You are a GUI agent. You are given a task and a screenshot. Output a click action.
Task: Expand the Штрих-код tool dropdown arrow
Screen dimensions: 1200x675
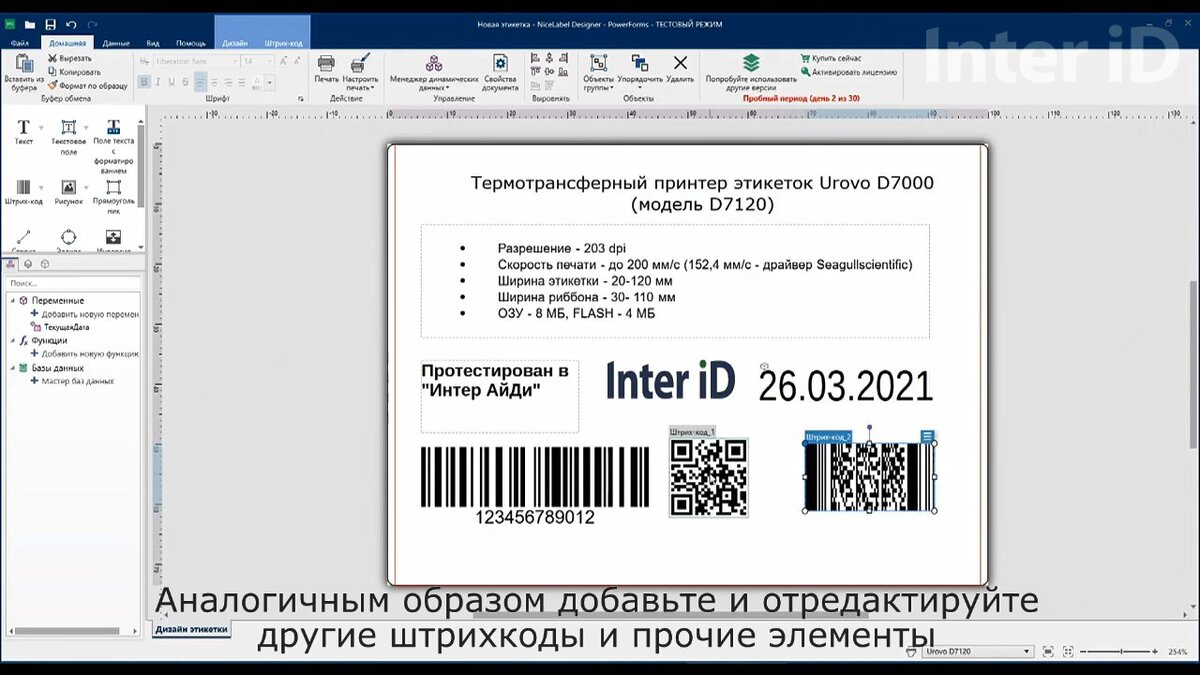(x=40, y=188)
